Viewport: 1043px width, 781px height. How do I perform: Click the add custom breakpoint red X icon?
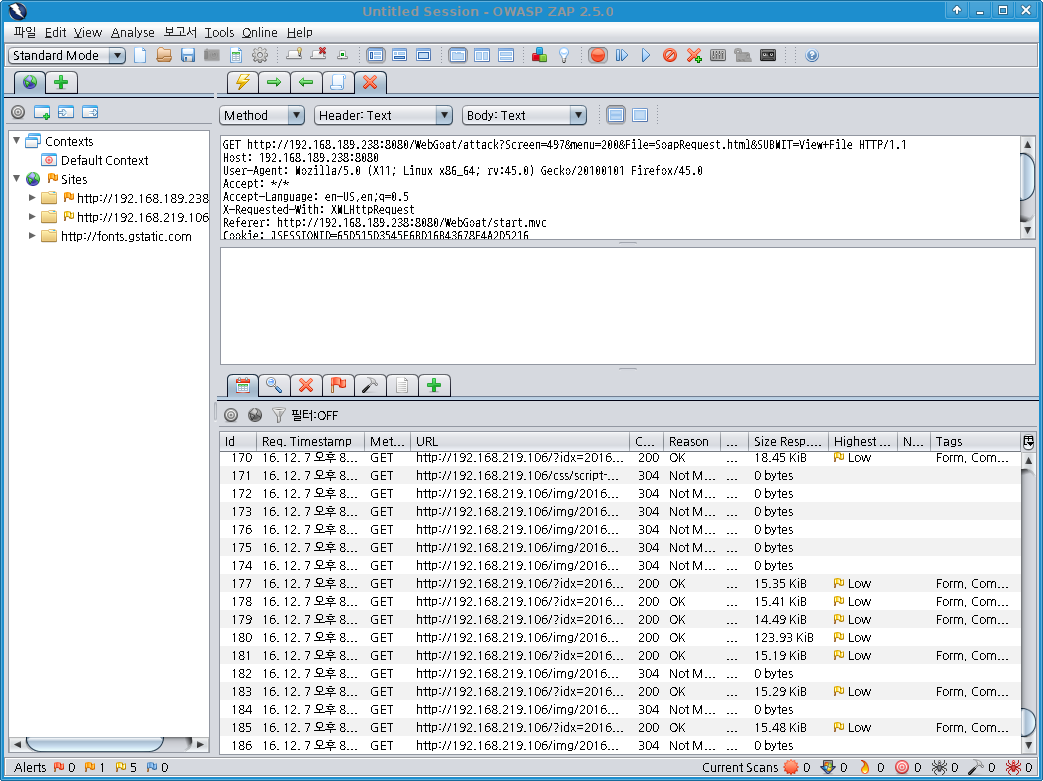pos(694,55)
